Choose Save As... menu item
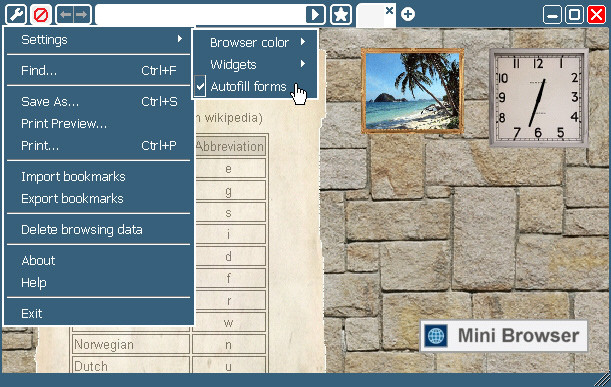Viewport: 611px width, 387px height. tap(99, 101)
